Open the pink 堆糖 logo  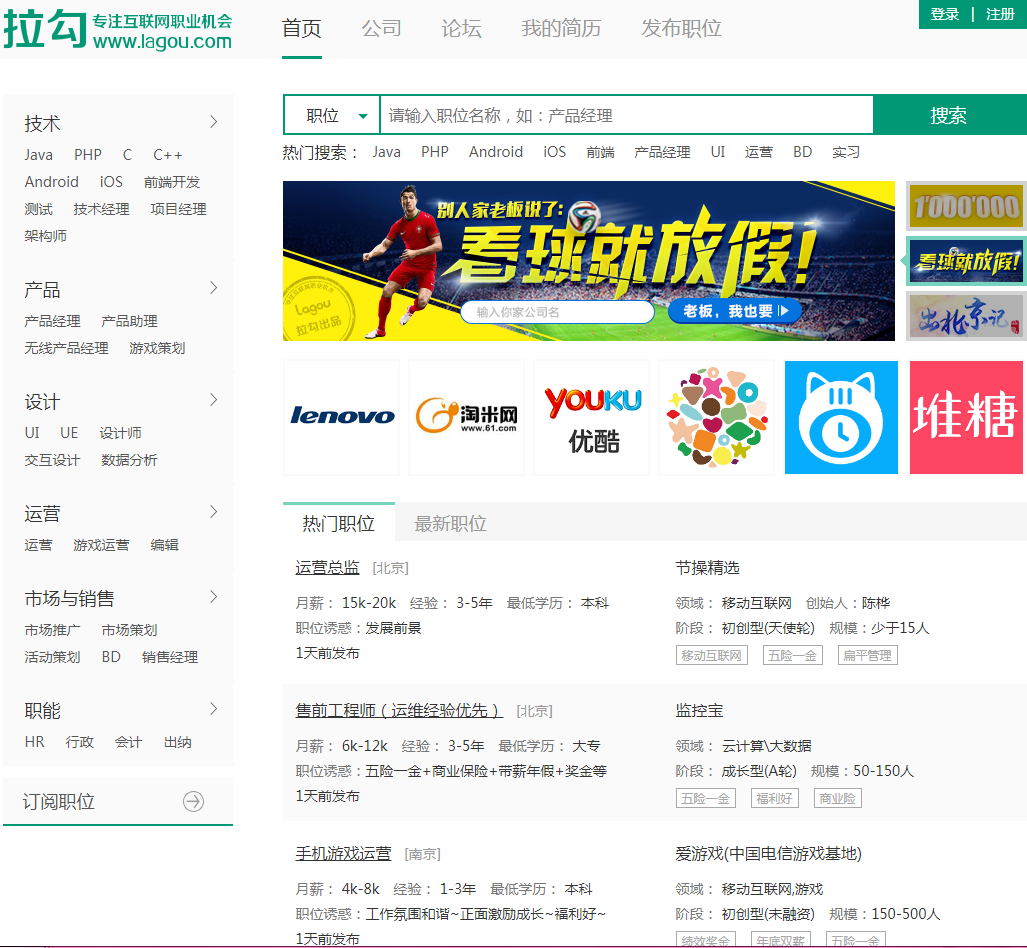(x=966, y=417)
